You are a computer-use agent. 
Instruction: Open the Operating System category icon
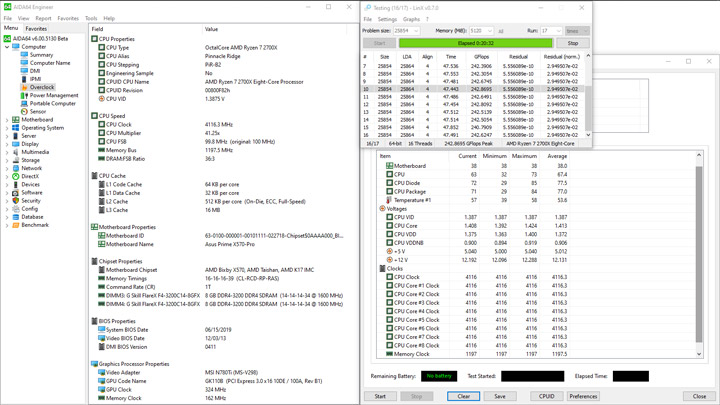[16, 128]
